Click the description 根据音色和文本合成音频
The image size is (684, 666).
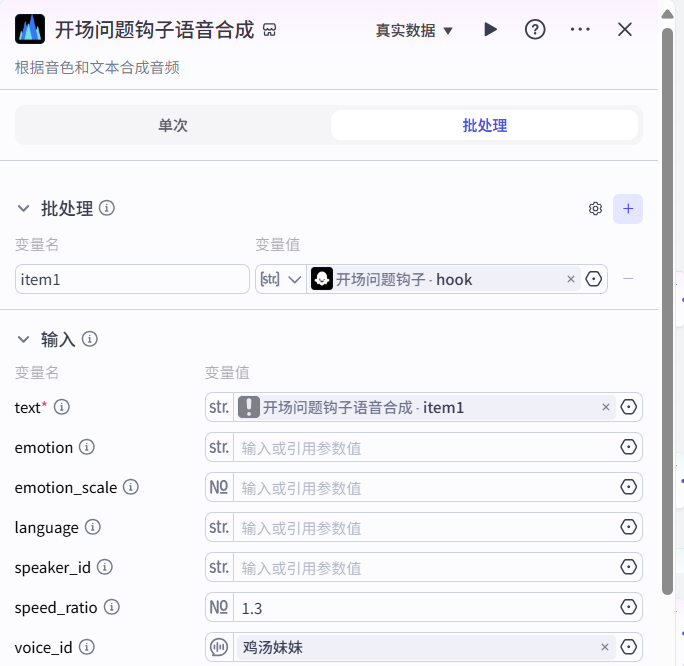tap(97, 68)
